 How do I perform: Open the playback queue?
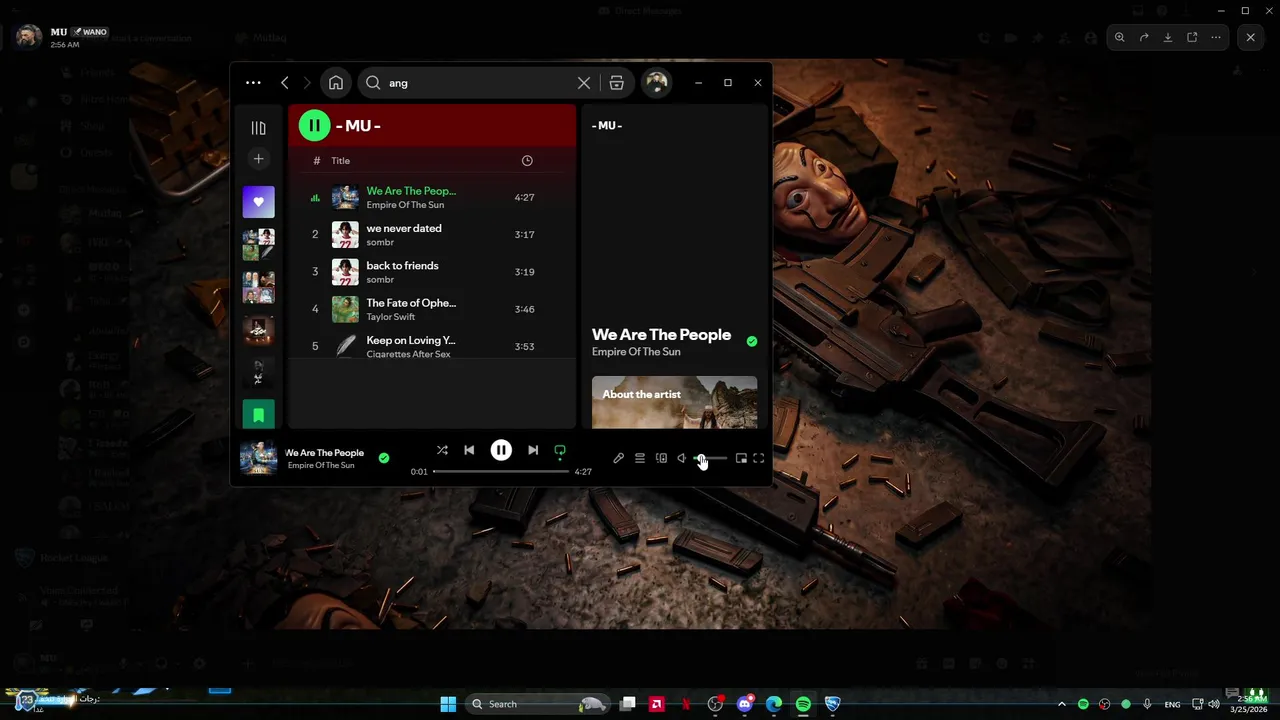coord(640,458)
